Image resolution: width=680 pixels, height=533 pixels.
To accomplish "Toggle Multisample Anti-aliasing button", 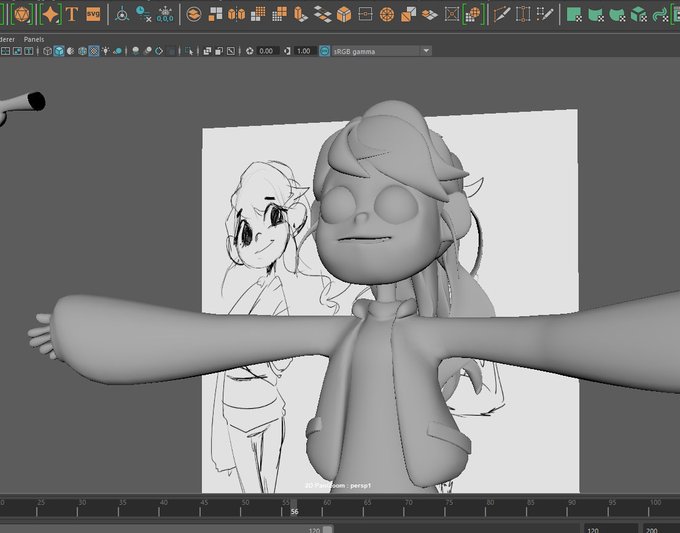I will [159, 51].
